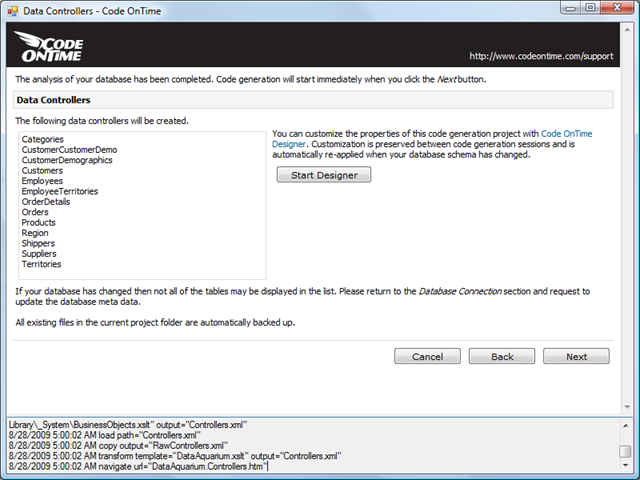Click the copy output RawControllers.xml log line
The width and height of the screenshot is (640, 480).
click(x=118, y=445)
